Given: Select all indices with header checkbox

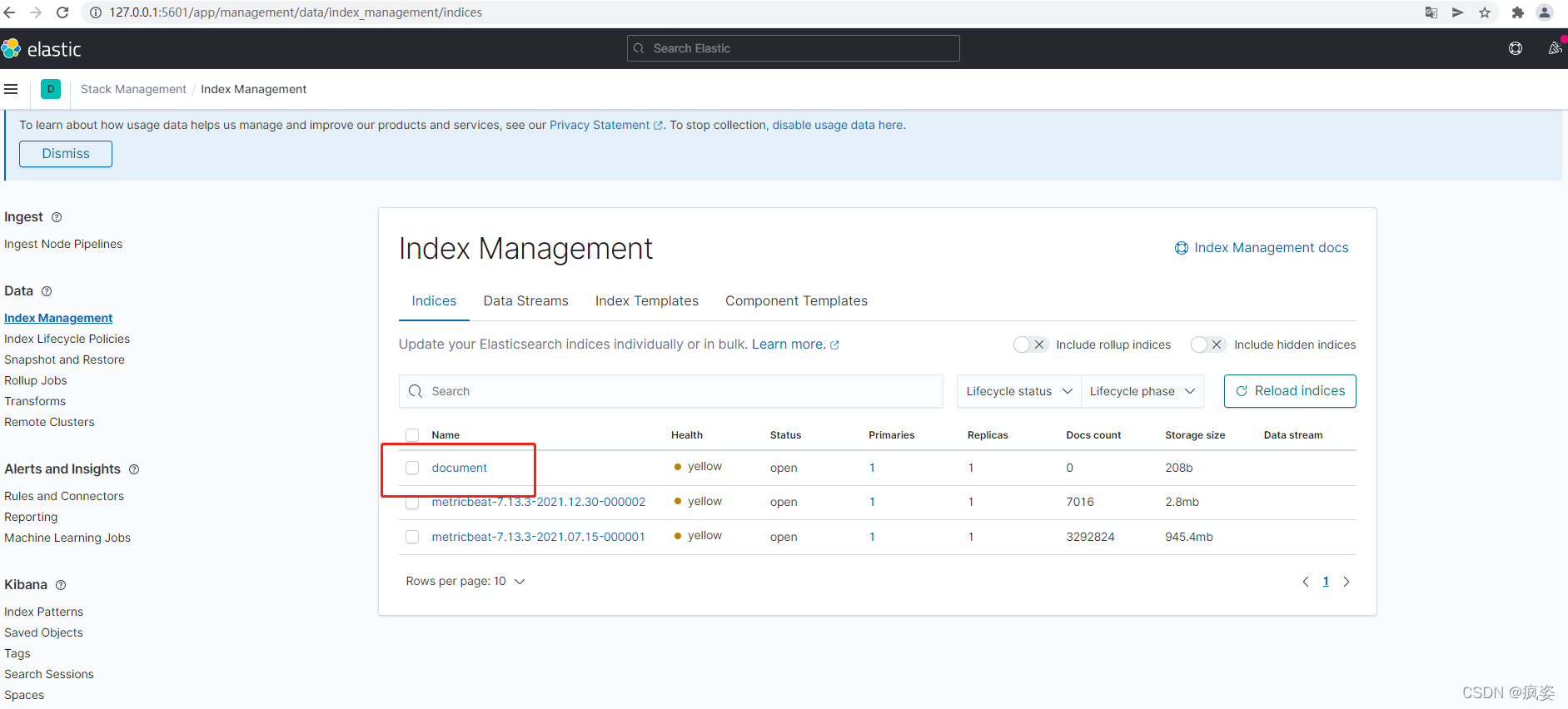Looking at the screenshot, I should point(412,435).
